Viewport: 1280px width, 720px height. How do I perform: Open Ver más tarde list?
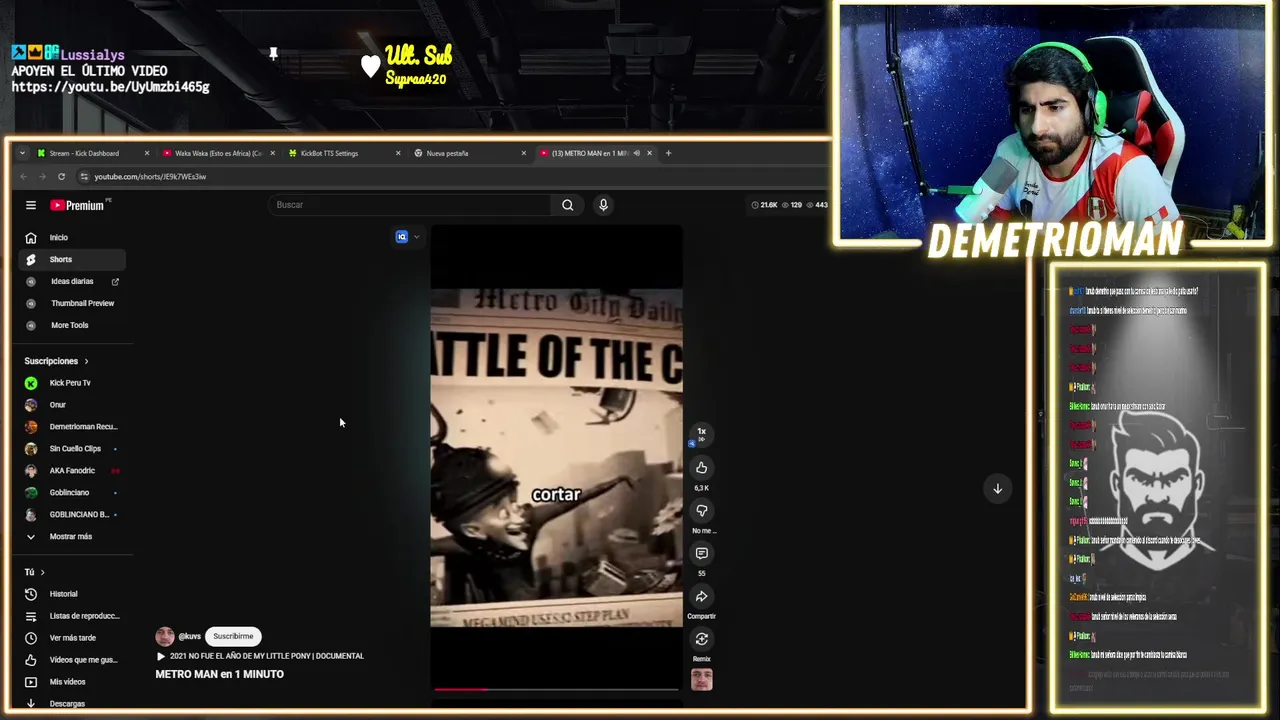coord(72,638)
